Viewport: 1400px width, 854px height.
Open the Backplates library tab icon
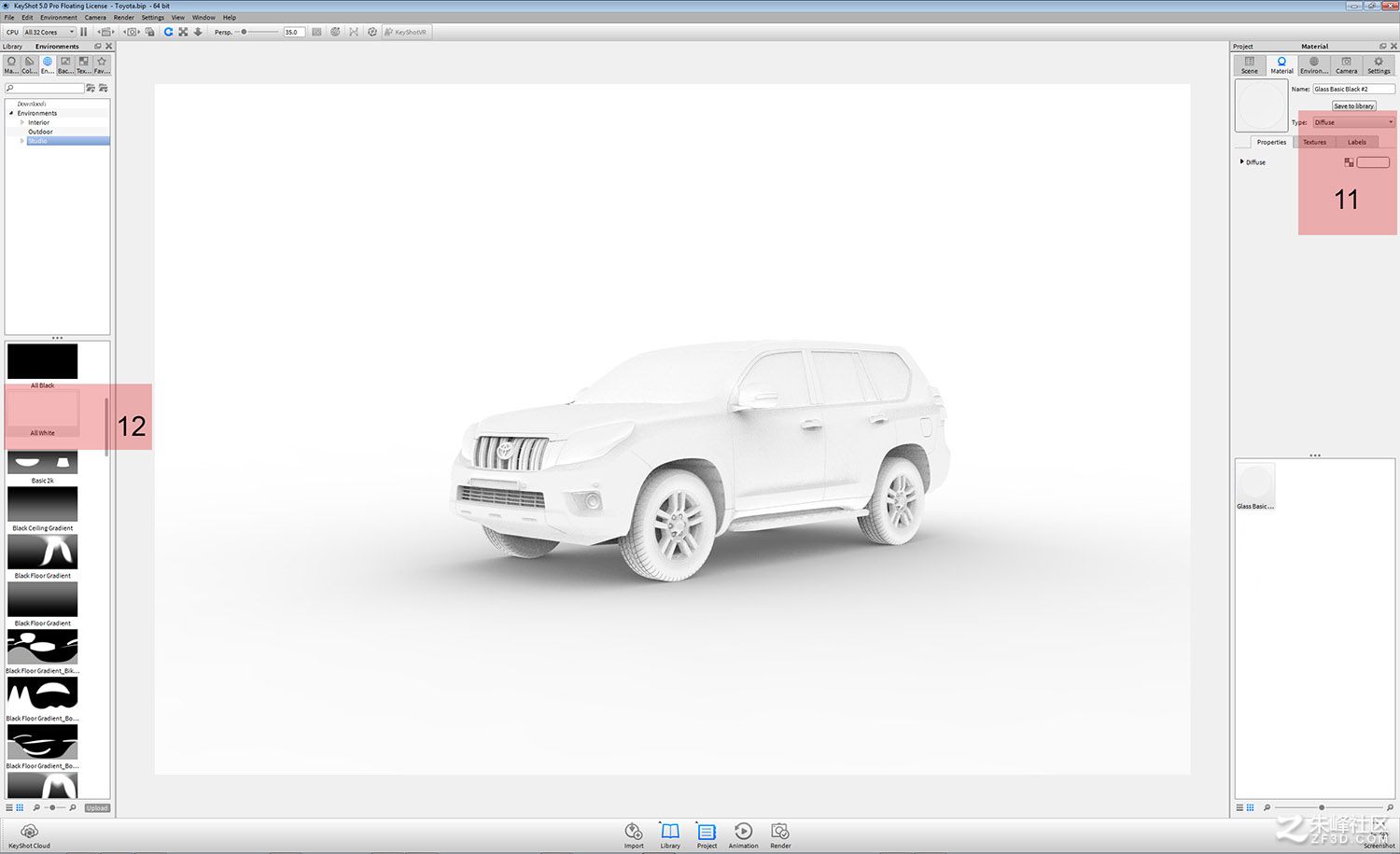65,65
